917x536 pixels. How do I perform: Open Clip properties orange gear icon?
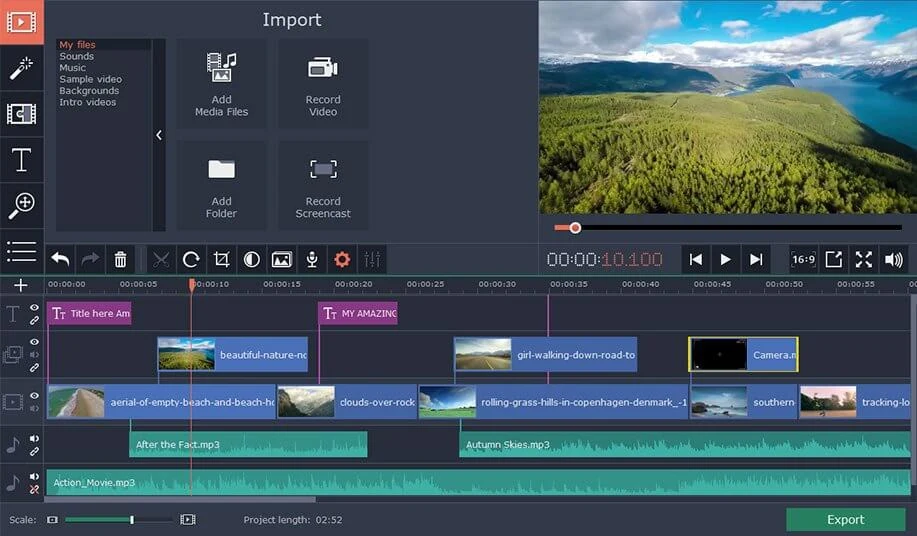pyautogui.click(x=342, y=260)
